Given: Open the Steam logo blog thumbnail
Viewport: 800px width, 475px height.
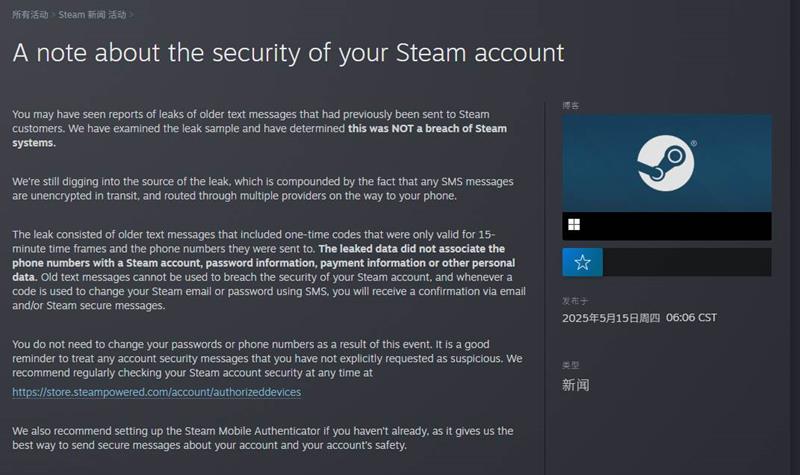Looking at the screenshot, I should 666,162.
